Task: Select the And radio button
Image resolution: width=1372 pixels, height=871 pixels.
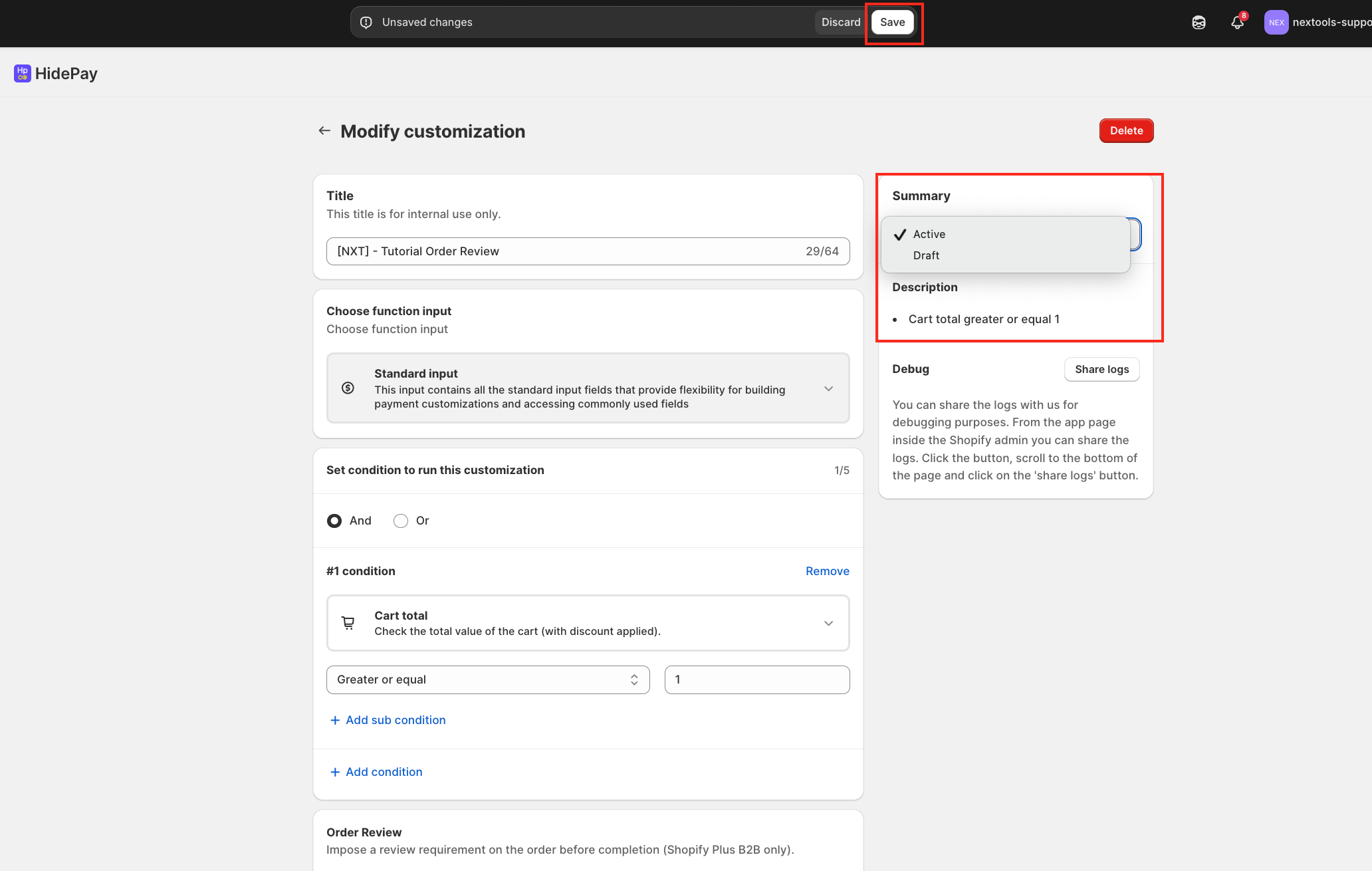Action: [334, 521]
